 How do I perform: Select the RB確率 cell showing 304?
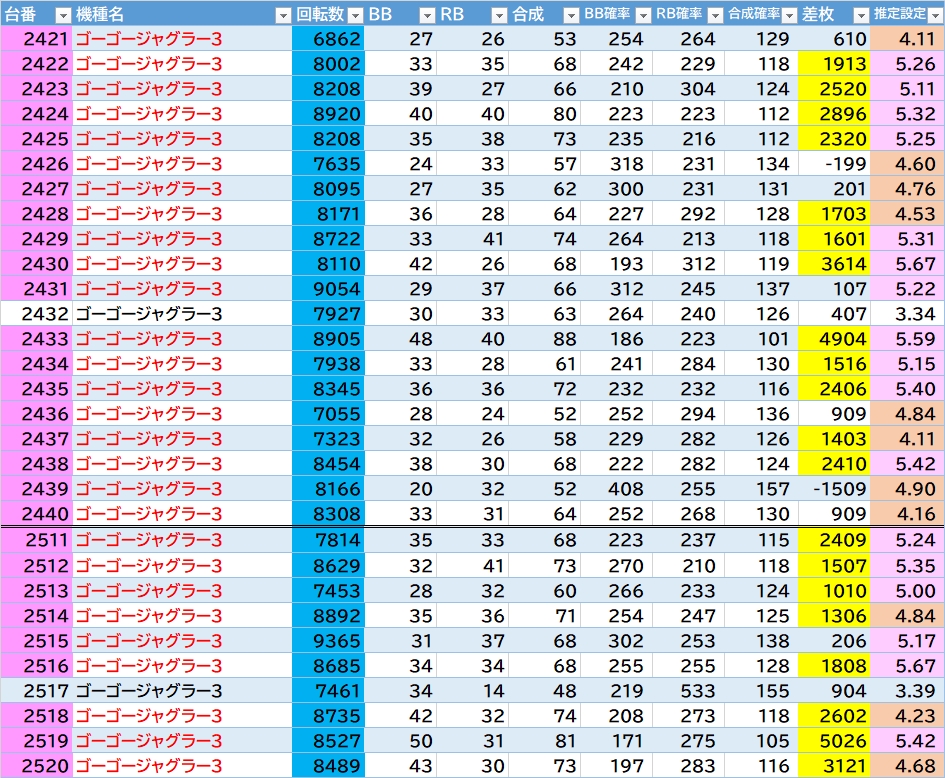tap(689, 89)
